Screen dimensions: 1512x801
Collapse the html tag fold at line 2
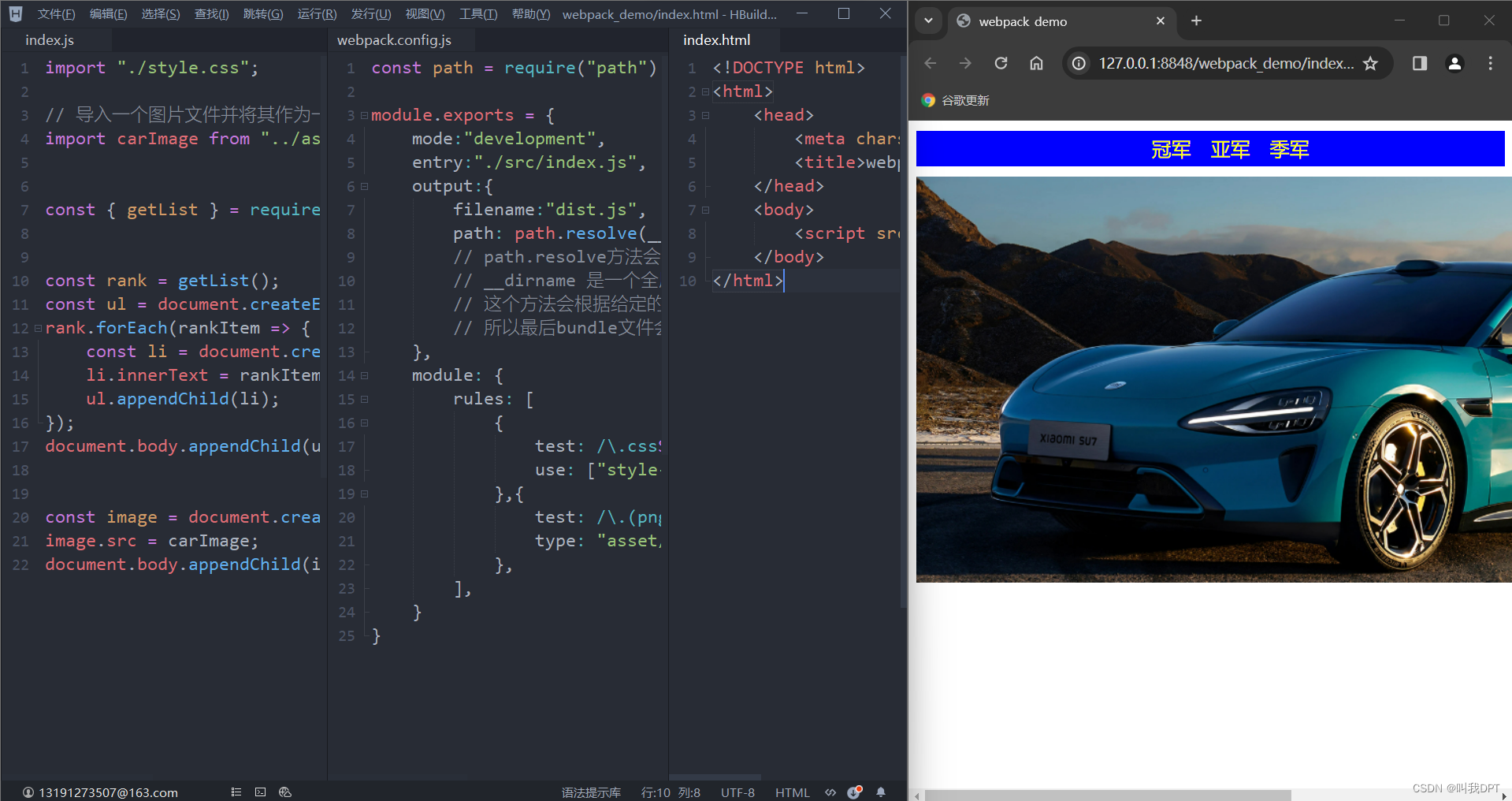(x=705, y=92)
